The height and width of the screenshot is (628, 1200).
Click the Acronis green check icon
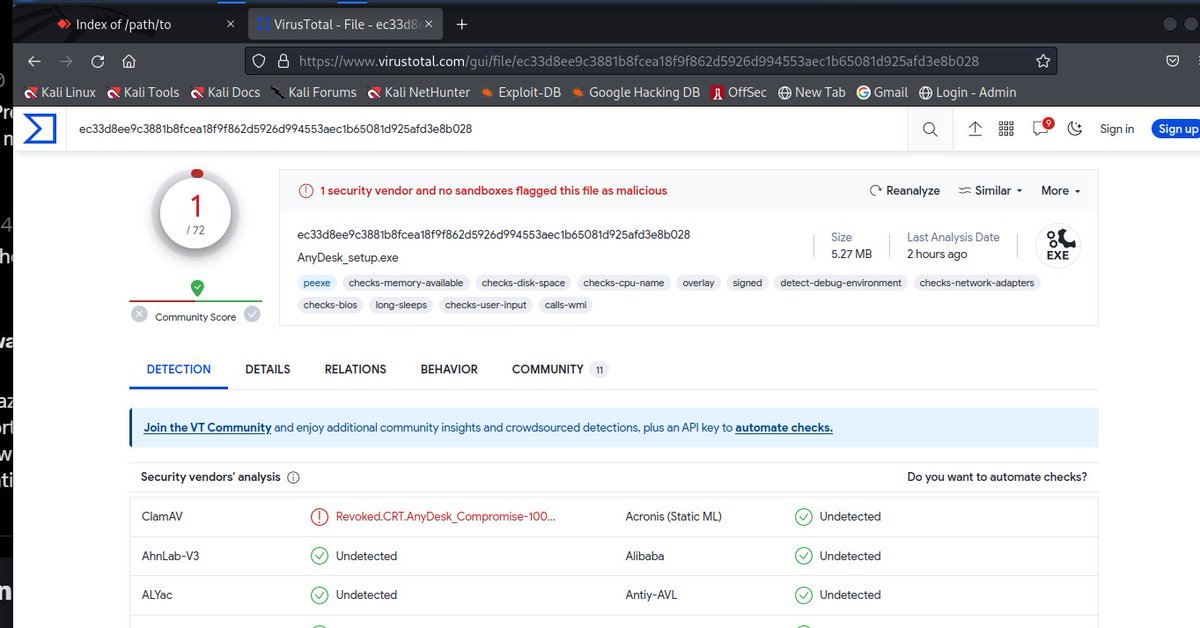pos(803,517)
